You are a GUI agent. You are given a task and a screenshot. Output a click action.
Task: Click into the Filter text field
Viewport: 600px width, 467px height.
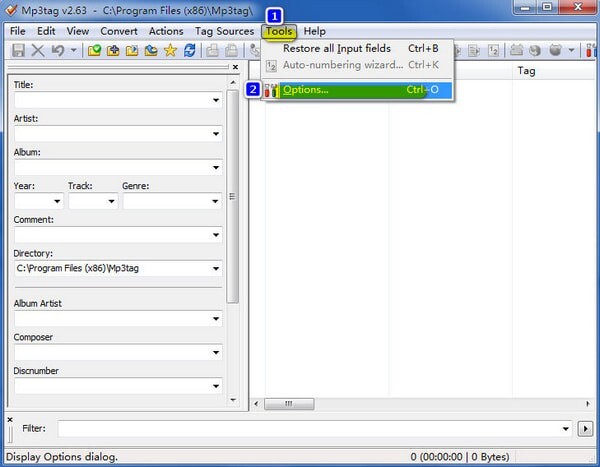tap(309, 429)
